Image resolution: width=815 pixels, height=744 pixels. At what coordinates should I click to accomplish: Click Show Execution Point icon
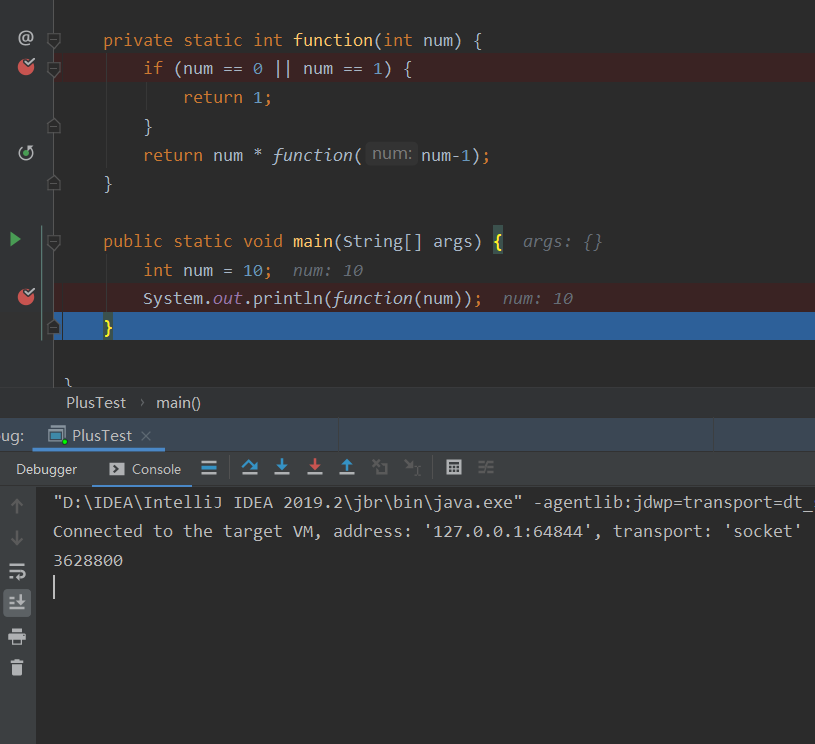[x=209, y=467]
